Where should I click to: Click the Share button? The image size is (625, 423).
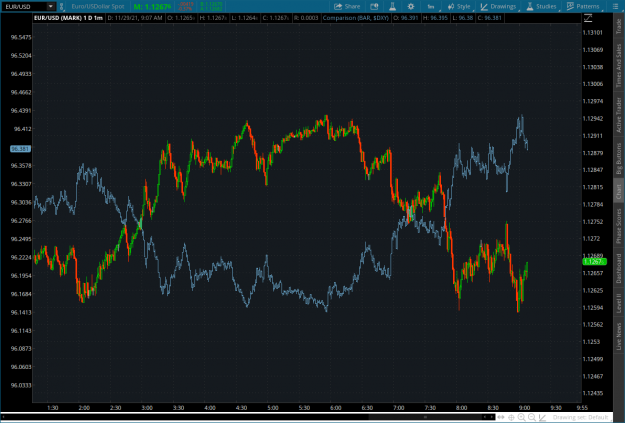coord(347,6)
